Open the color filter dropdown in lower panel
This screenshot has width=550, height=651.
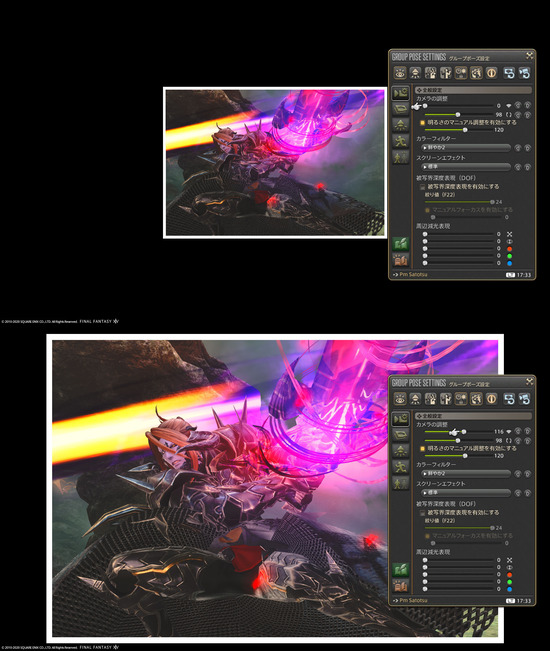click(466, 474)
